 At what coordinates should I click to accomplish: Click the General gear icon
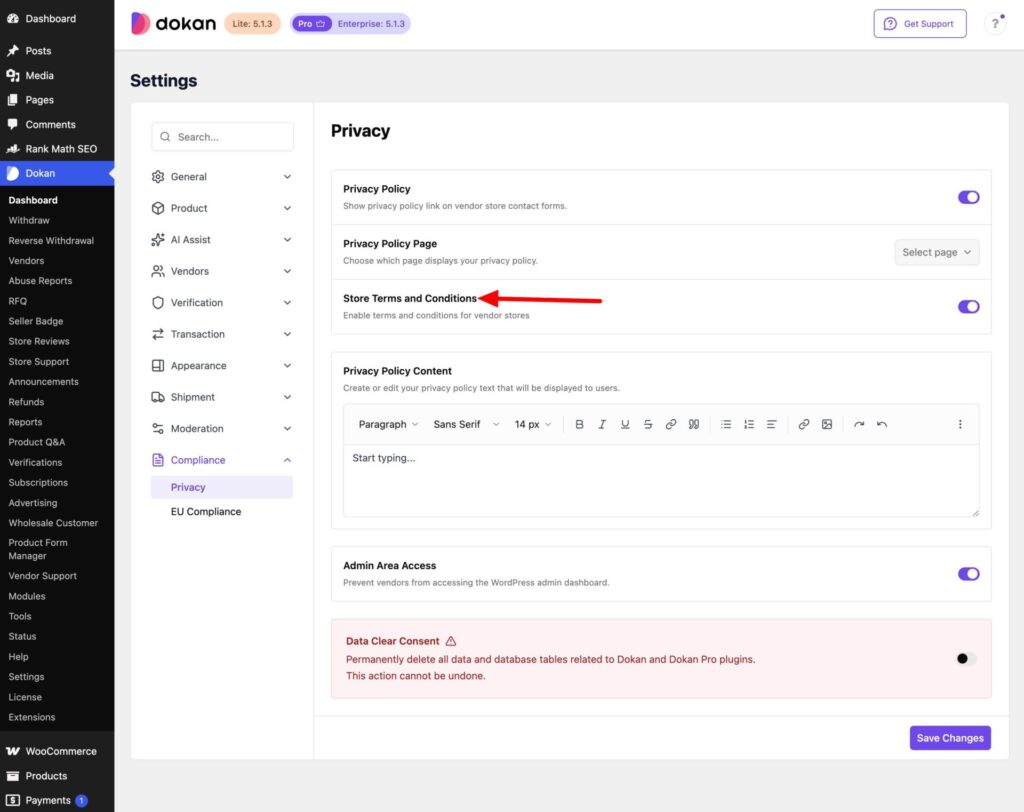coord(157,177)
